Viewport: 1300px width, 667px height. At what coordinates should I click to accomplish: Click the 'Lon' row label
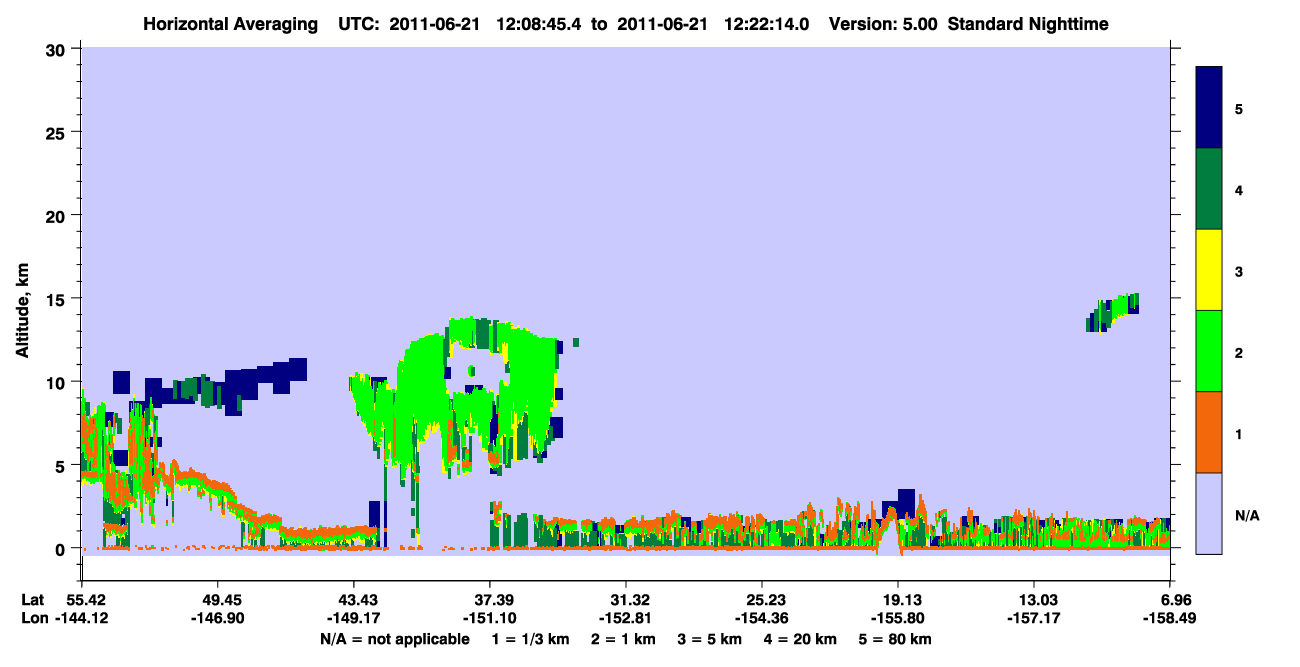33,619
